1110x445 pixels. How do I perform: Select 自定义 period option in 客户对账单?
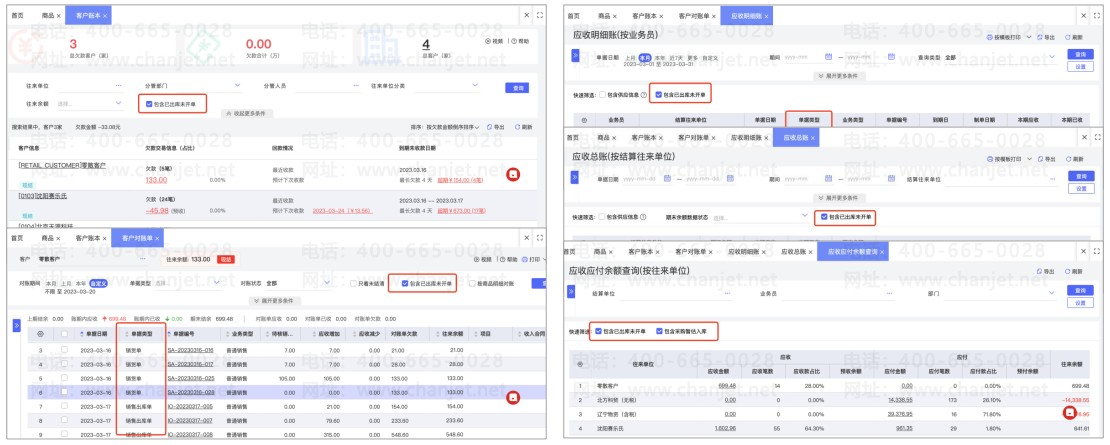pyautogui.click(x=98, y=283)
